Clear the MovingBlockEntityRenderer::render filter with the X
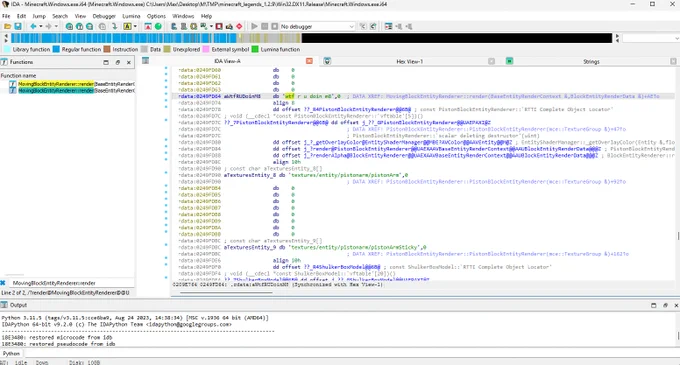Viewport: 680px width, 365px height. click(3, 283)
